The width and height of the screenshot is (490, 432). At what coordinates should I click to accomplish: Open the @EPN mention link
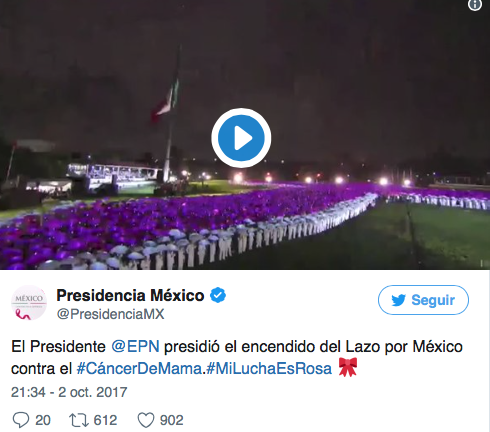tap(135, 347)
